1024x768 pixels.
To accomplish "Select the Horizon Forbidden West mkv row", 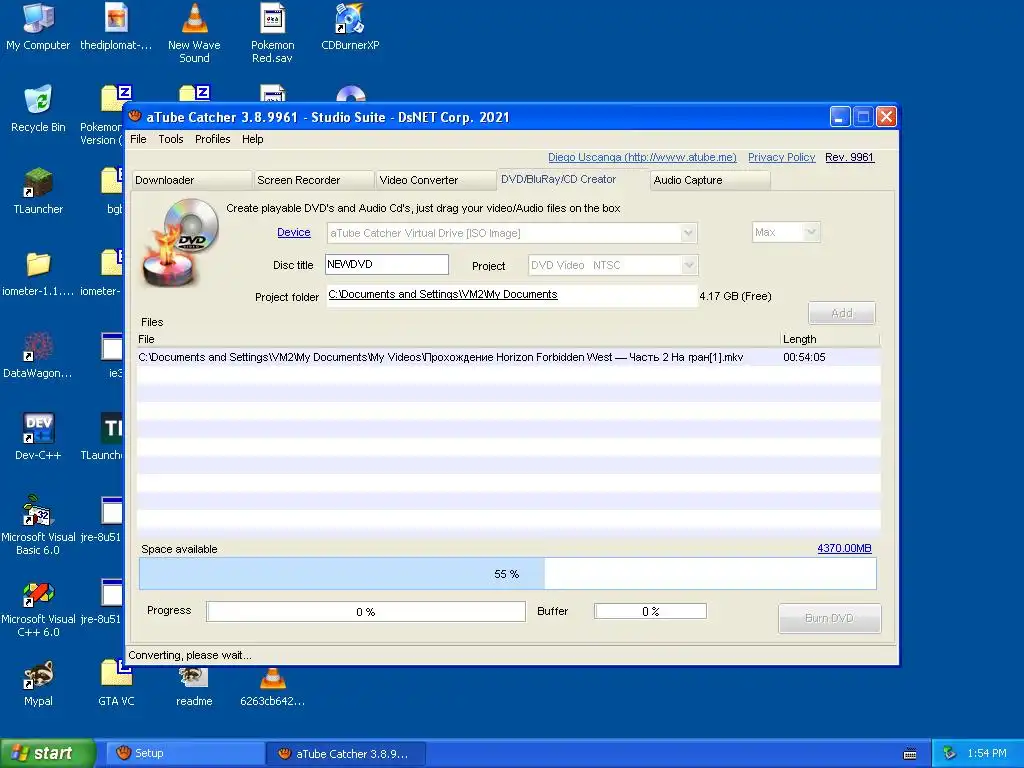I will pyautogui.click(x=508, y=357).
